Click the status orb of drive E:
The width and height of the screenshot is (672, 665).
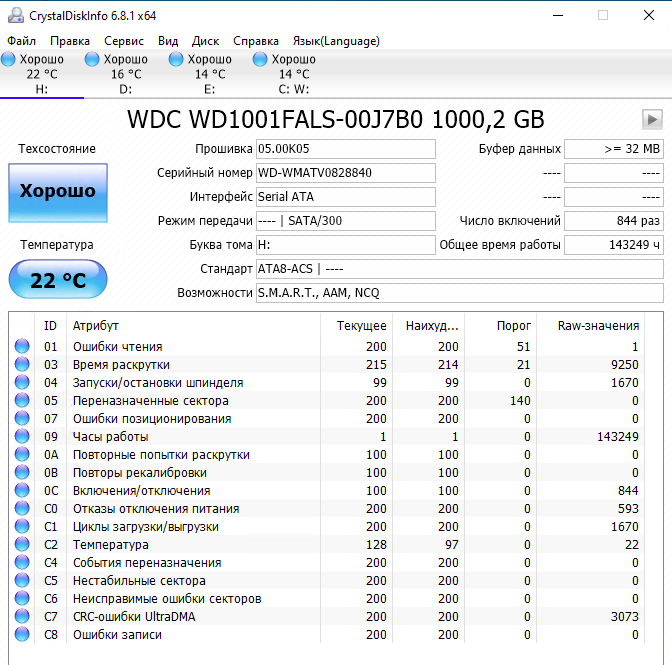click(177, 60)
